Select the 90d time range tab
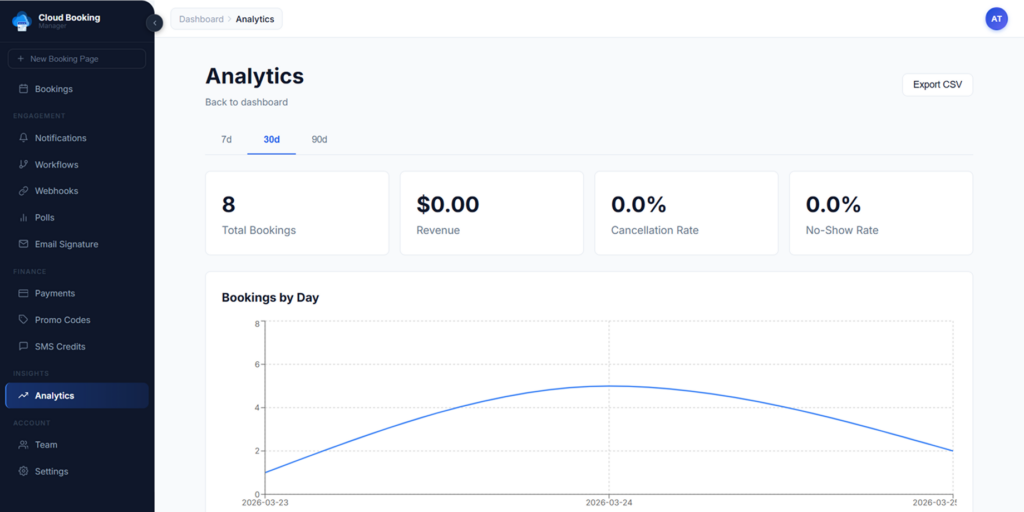This screenshot has height=512, width=1024. (319, 140)
